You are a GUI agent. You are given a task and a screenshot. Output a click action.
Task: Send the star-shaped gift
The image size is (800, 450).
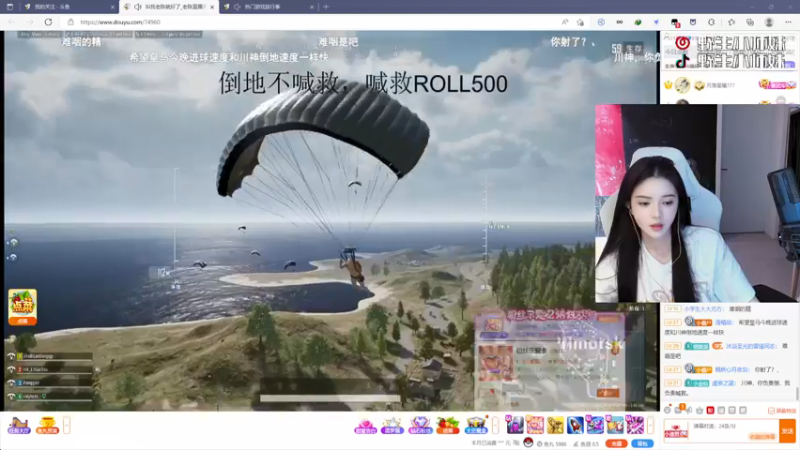click(x=392, y=426)
